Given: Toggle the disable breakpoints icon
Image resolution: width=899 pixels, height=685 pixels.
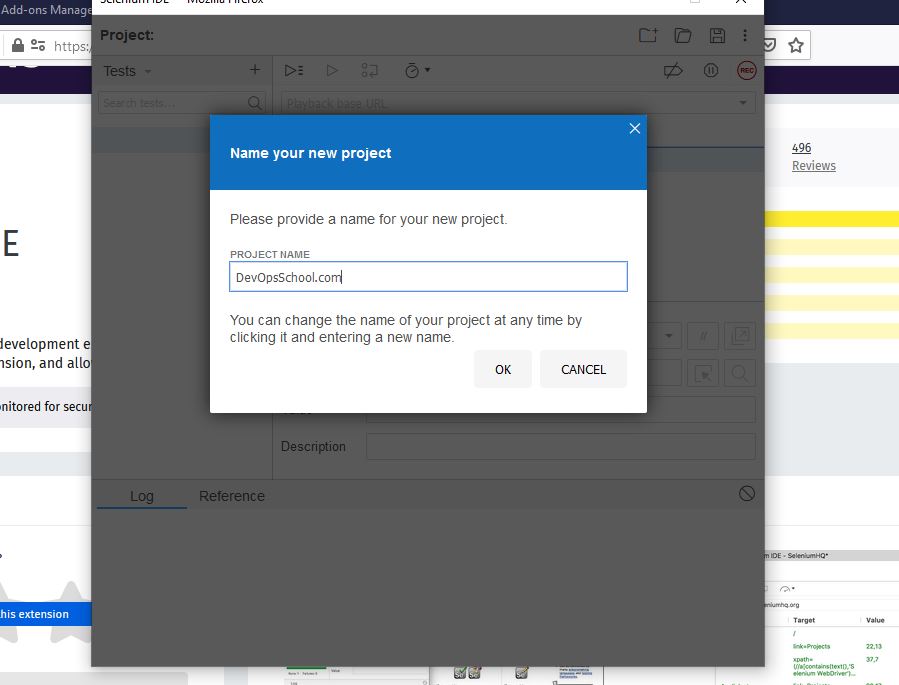Looking at the screenshot, I should click(x=674, y=71).
